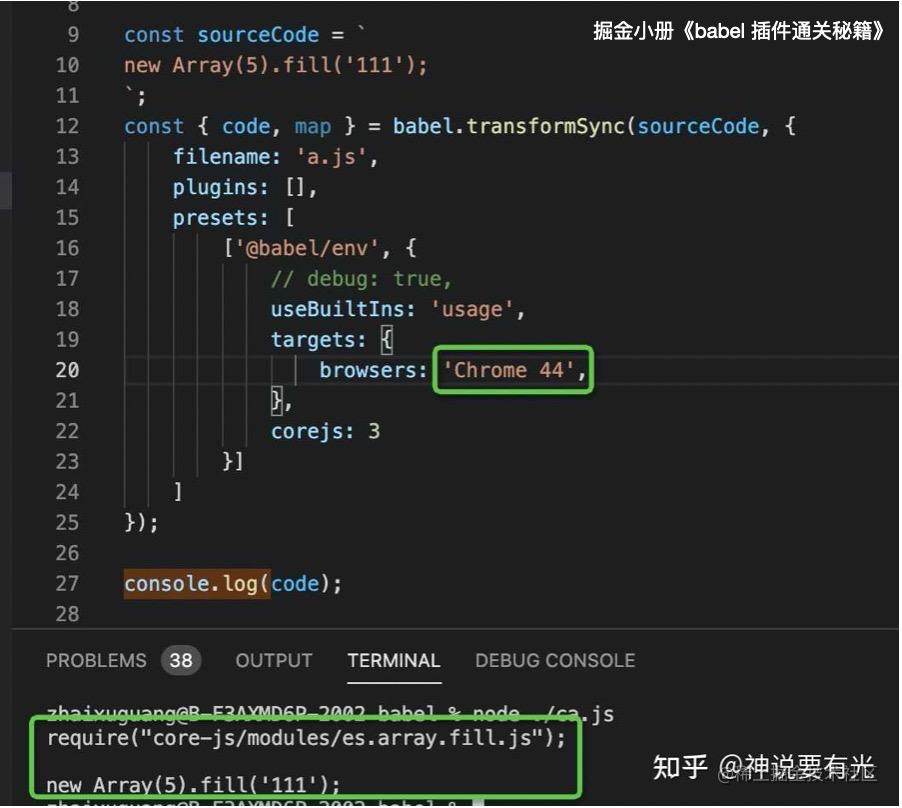Switch to the PROBLEMS panel tab
This screenshot has width=902, height=808.
coord(96,660)
